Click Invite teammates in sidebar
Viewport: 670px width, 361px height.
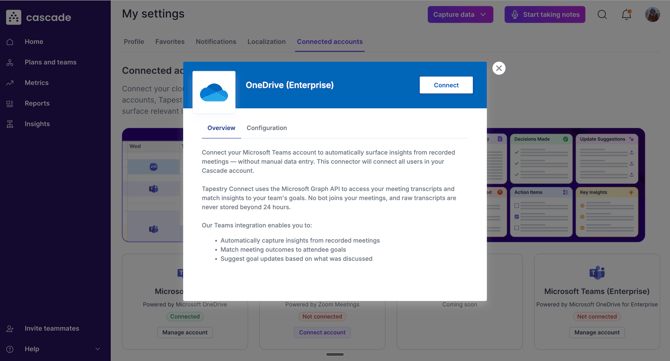pyautogui.click(x=52, y=329)
